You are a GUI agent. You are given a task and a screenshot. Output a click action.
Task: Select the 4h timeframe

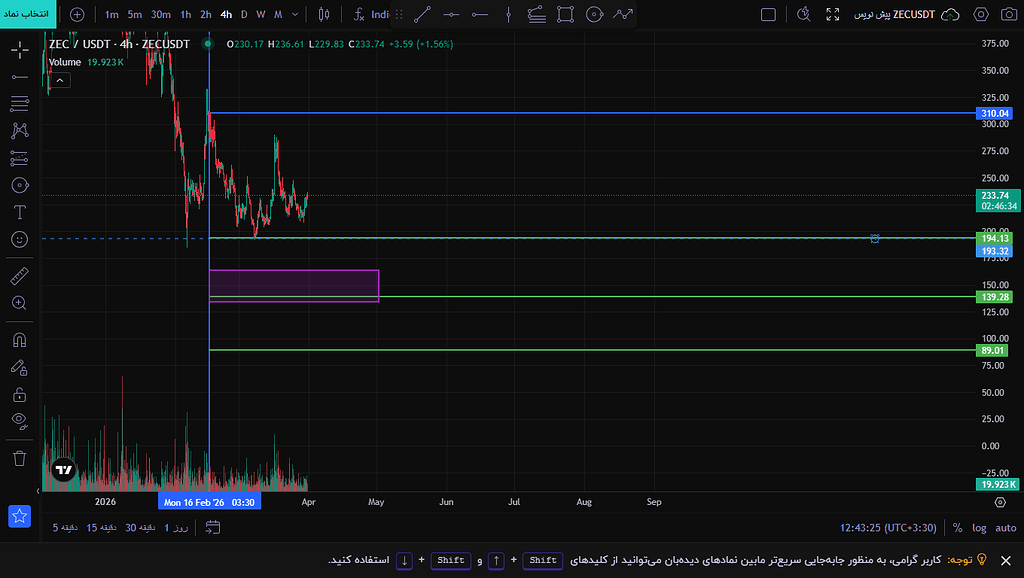pyautogui.click(x=226, y=14)
